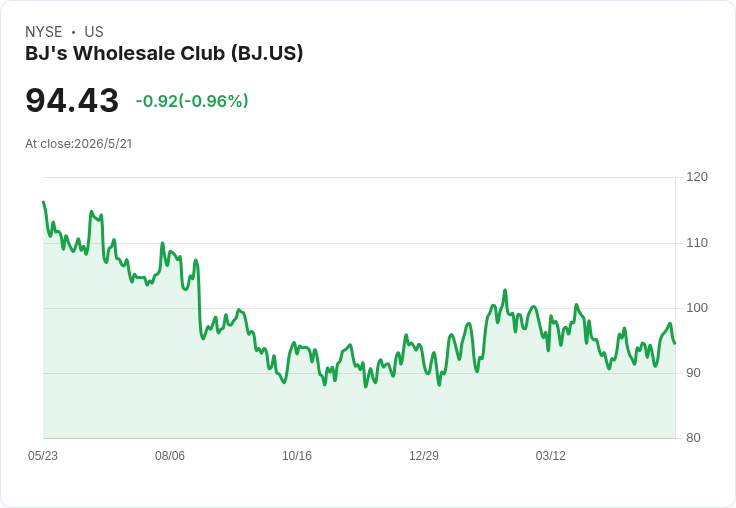Click the -0.92(-0.96%) change text
Screen dimensions: 736x508
(192, 101)
